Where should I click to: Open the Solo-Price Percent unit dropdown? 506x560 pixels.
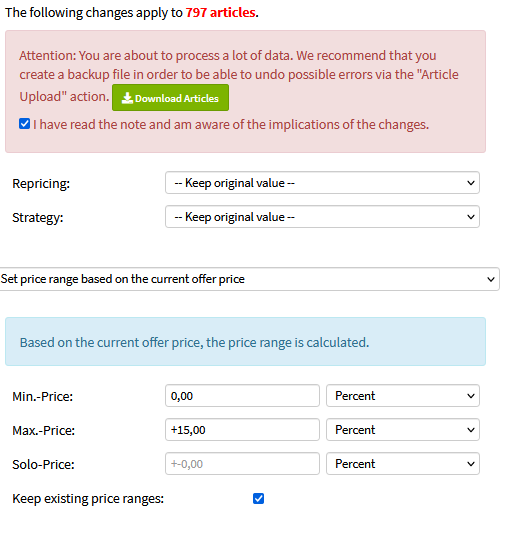click(x=403, y=464)
